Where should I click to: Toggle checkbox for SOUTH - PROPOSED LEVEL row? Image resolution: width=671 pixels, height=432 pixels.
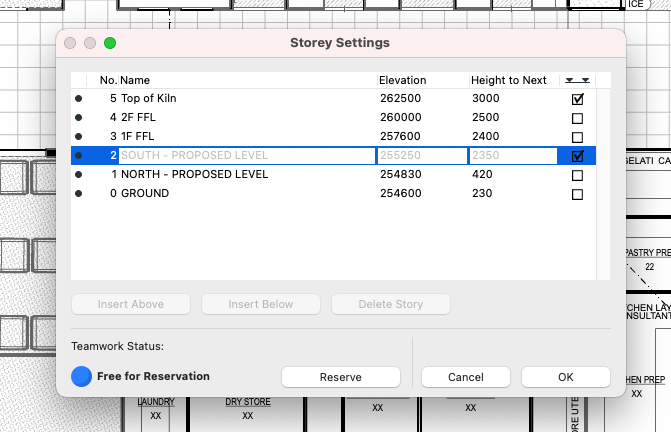(577, 156)
